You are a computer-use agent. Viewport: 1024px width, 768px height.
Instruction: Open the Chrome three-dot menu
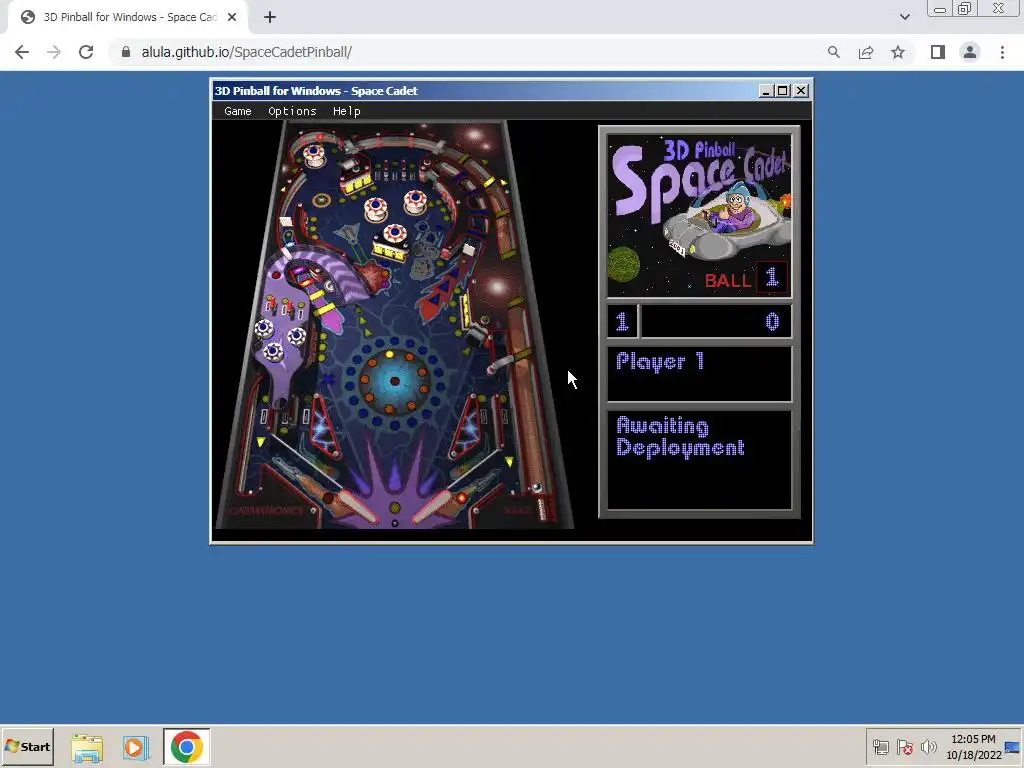tap(1002, 52)
